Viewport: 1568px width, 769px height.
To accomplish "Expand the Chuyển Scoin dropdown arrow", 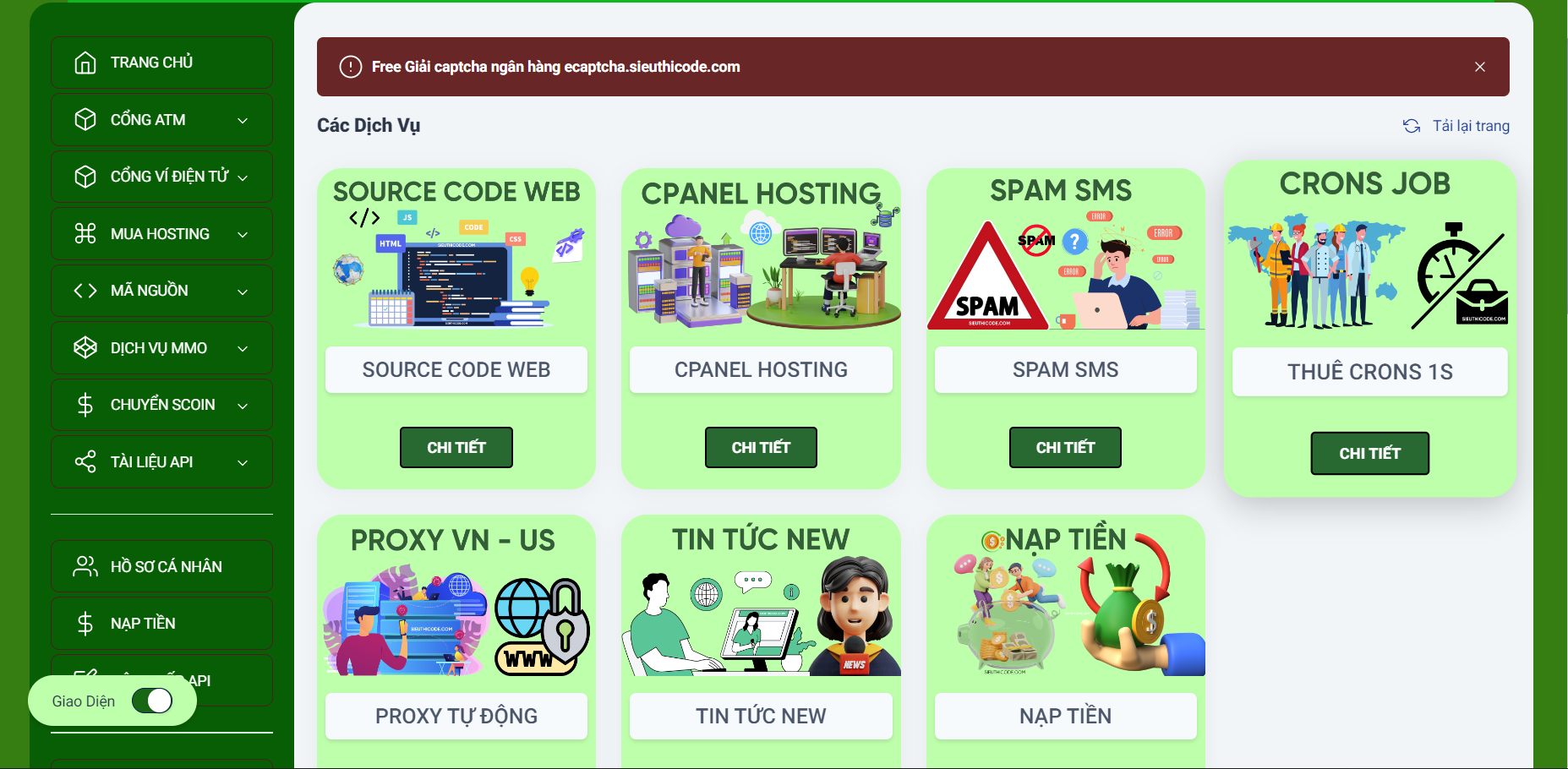I will (243, 406).
